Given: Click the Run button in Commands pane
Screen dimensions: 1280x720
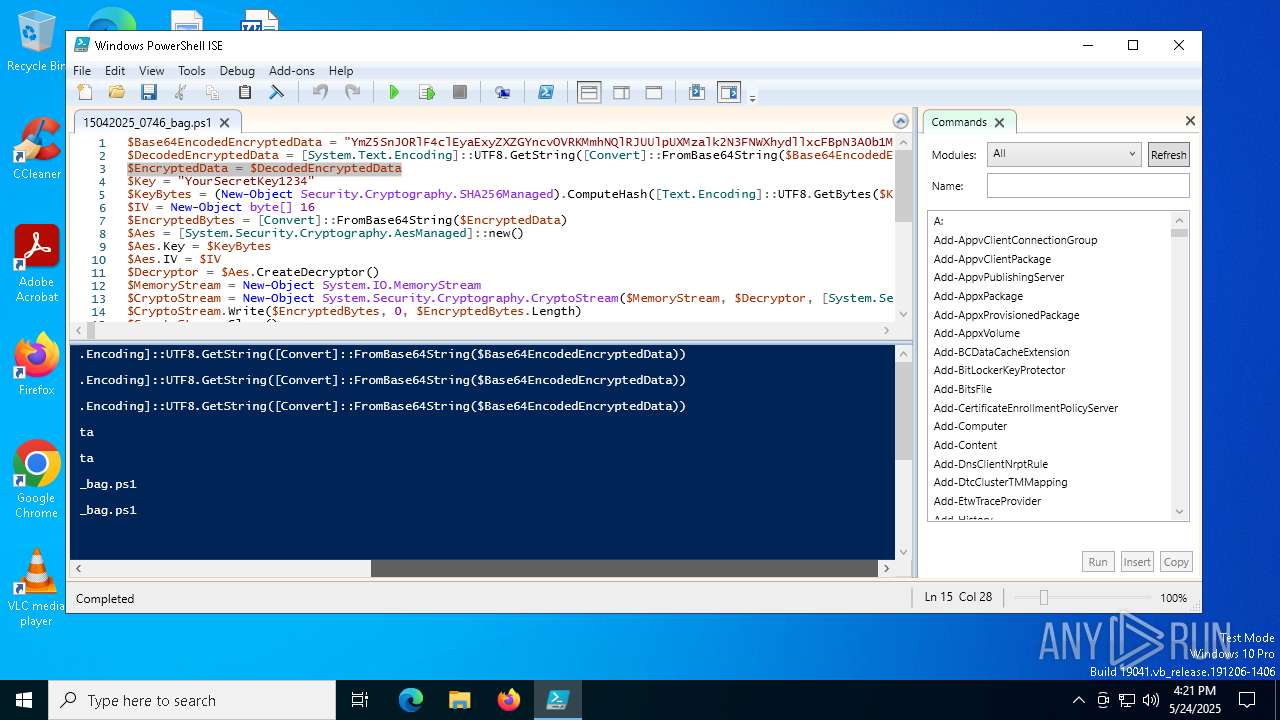Looking at the screenshot, I should coord(1098,562).
